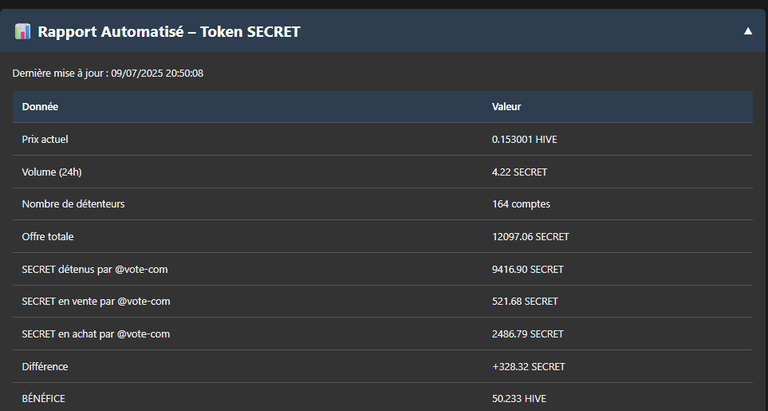This screenshot has width=768, height=411.
Task: Select the 12097.06 SECRET supply value
Action: (x=530, y=237)
